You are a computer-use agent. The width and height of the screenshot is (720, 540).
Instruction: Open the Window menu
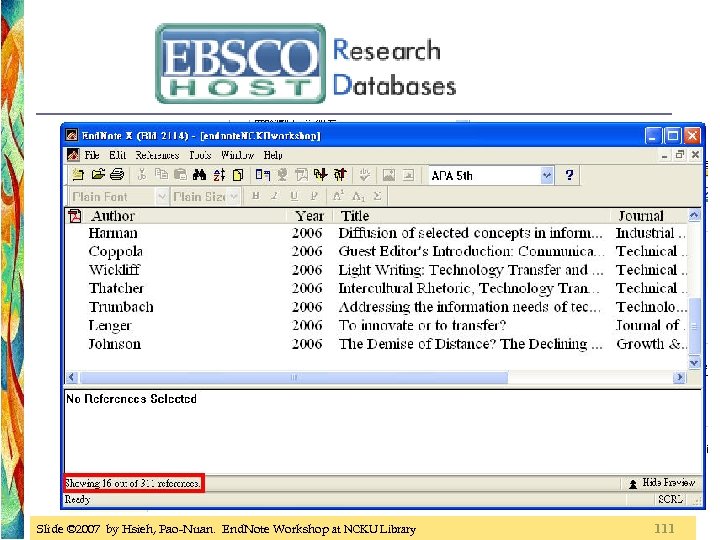click(x=237, y=155)
